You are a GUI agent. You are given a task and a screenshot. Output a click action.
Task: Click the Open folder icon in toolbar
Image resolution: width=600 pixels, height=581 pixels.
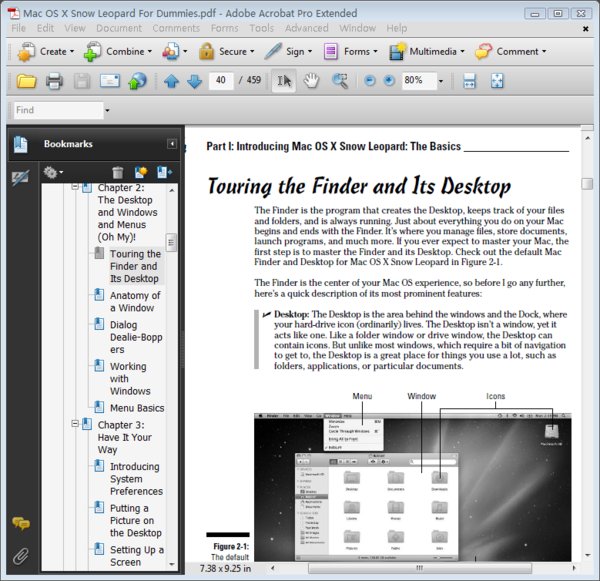pyautogui.click(x=26, y=81)
